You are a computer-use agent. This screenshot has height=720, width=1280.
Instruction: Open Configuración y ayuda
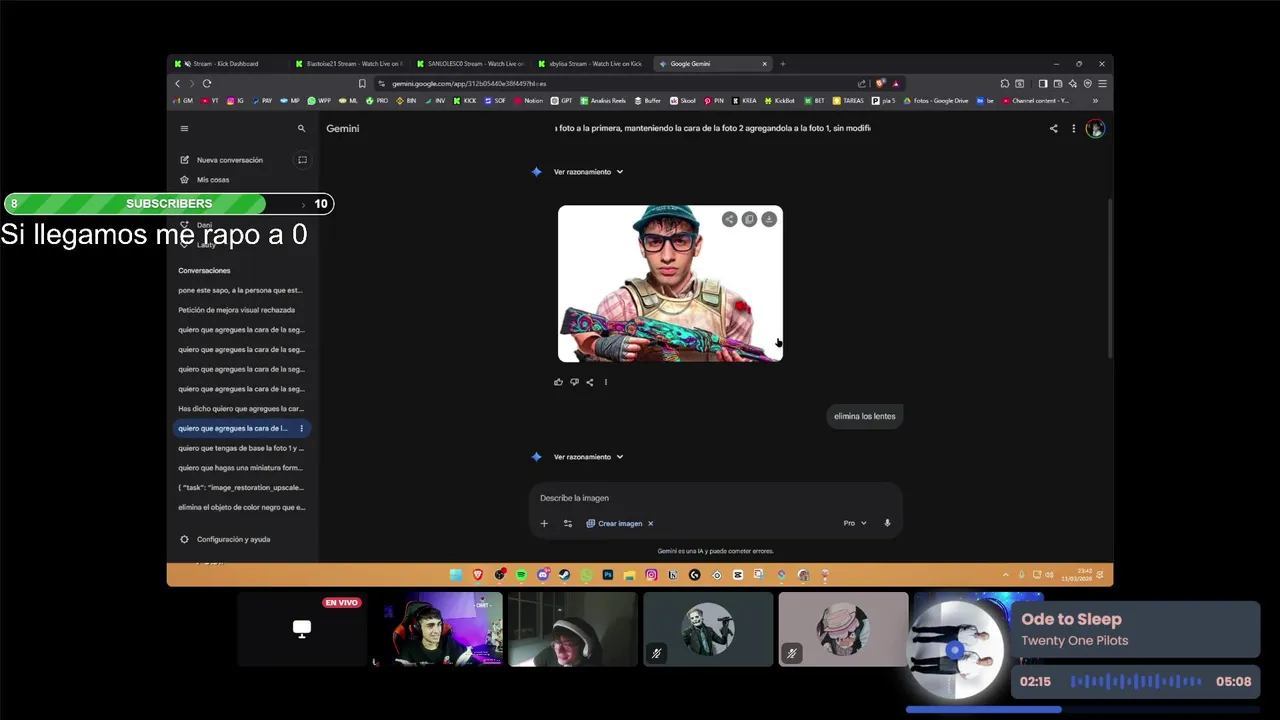point(225,539)
